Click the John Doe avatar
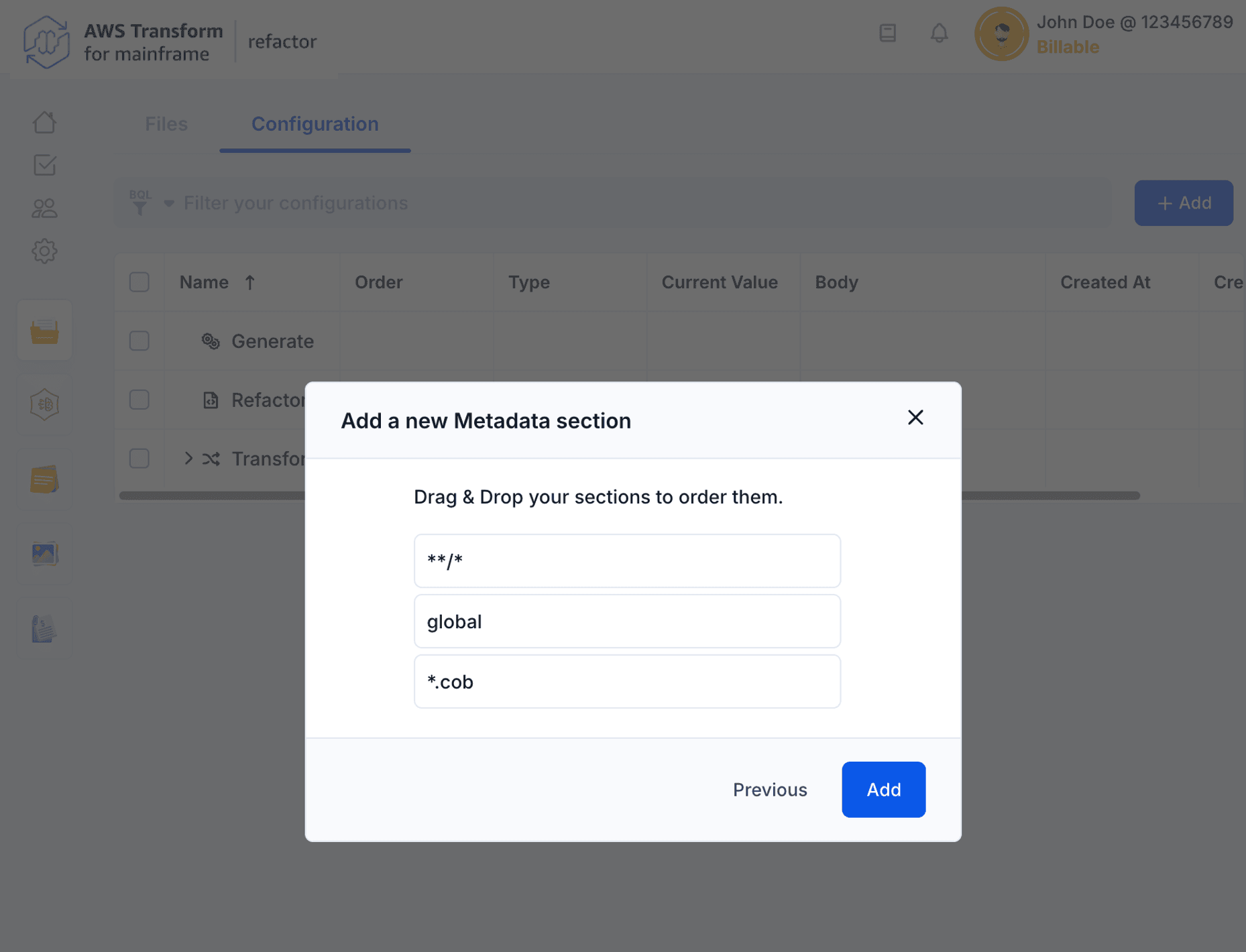The image size is (1246, 952). pyautogui.click(x=1001, y=34)
